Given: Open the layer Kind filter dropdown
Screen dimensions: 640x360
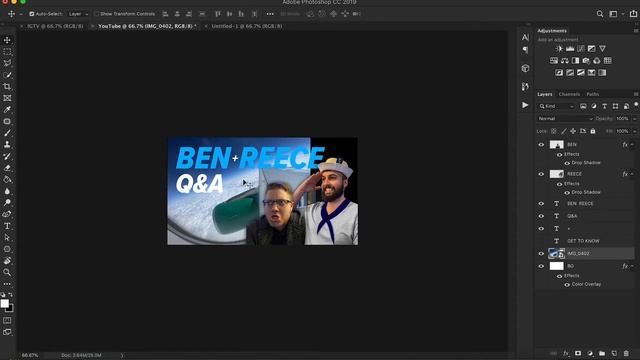Looking at the screenshot, I should tap(557, 106).
